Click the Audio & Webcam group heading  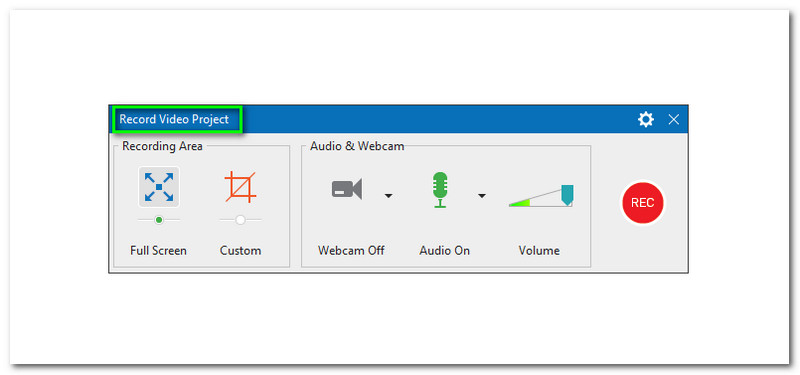coord(357,146)
